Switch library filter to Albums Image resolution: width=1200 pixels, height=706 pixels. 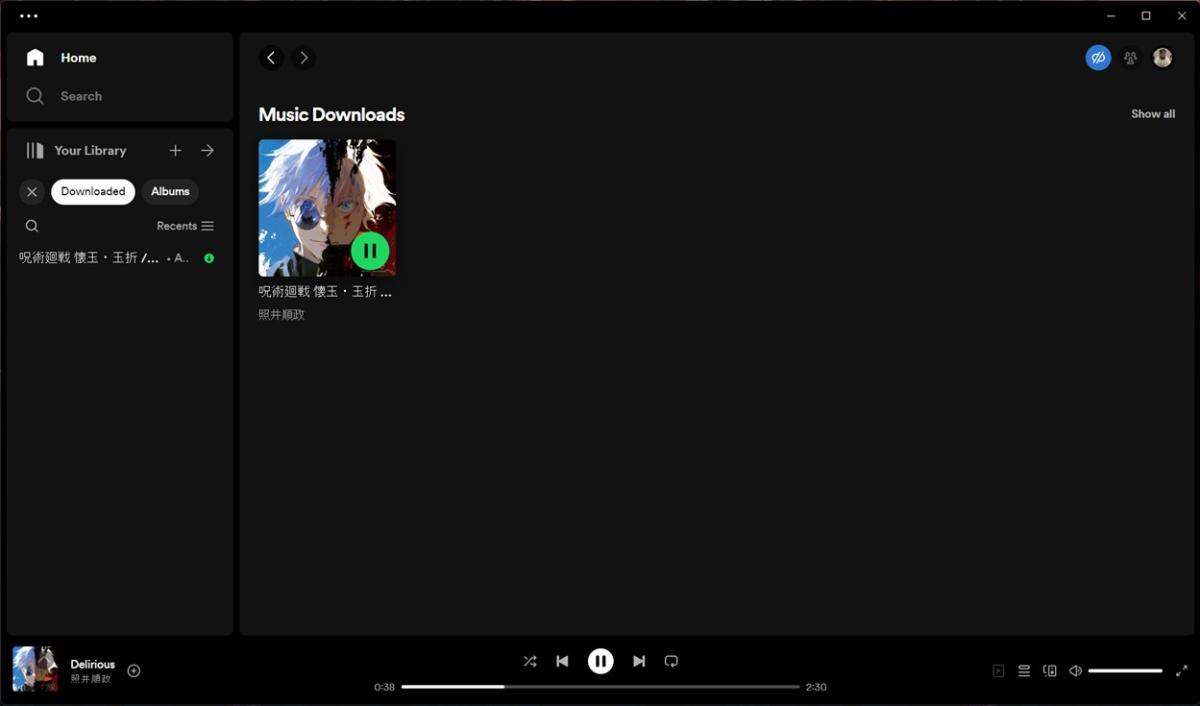(x=170, y=191)
